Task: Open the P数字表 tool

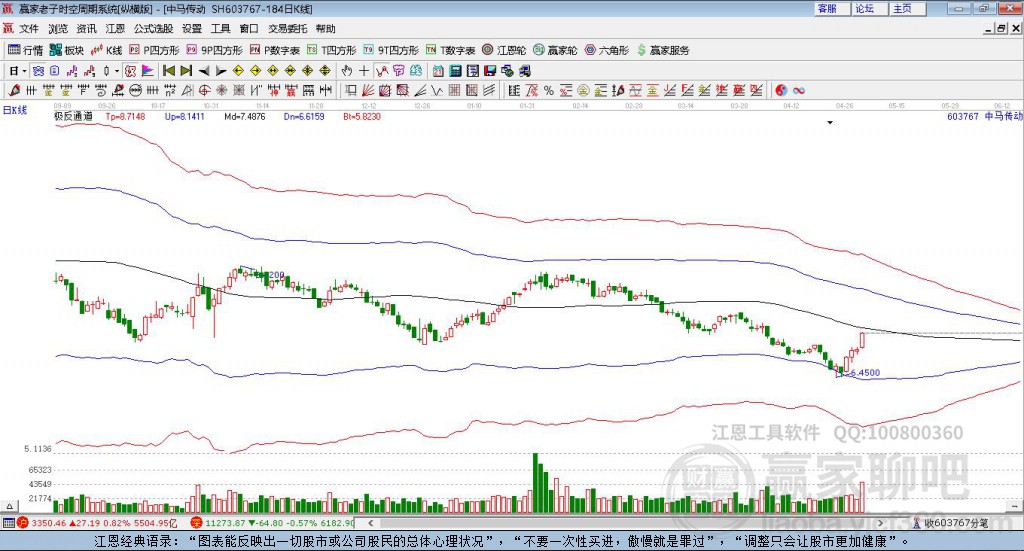Action: 275,50
